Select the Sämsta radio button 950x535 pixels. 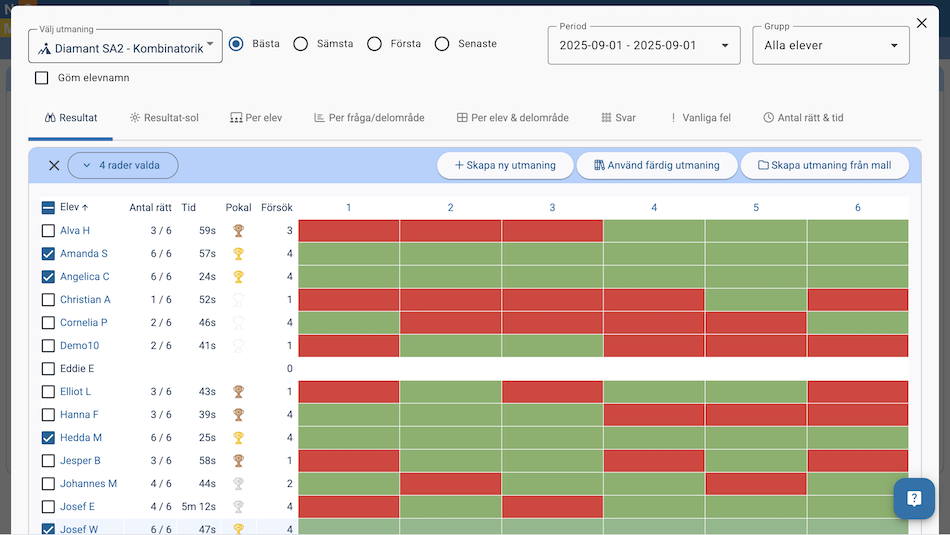pyautogui.click(x=300, y=44)
